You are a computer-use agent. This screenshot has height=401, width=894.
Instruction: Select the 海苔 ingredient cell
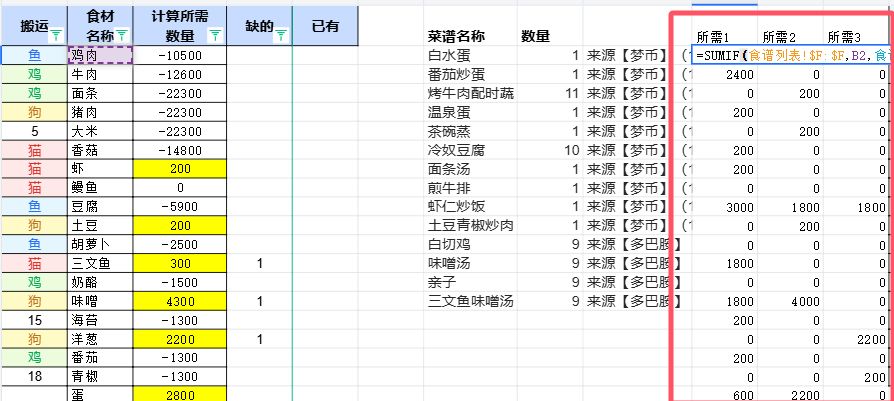coord(100,319)
